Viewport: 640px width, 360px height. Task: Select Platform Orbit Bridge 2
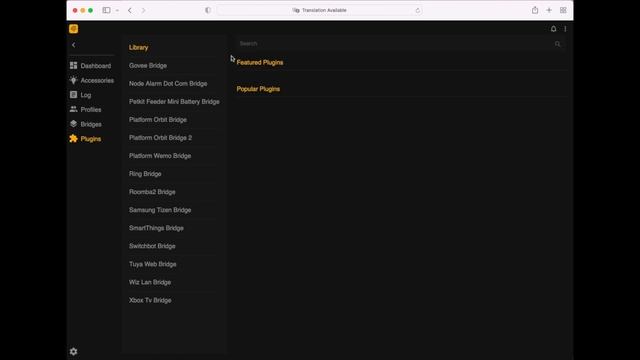[x=160, y=138]
